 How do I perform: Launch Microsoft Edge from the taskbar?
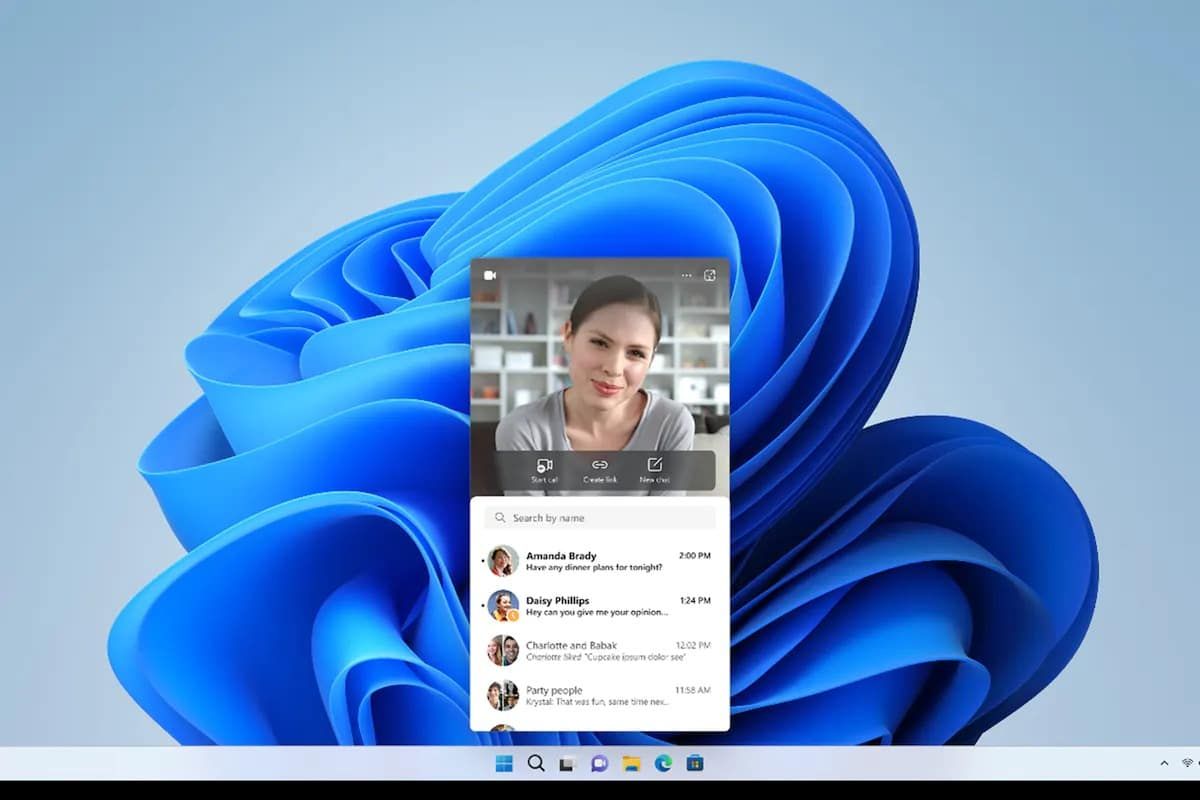[x=663, y=763]
